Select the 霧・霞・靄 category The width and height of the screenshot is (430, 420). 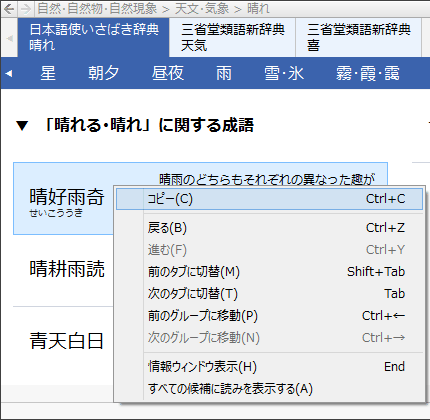coord(368,73)
